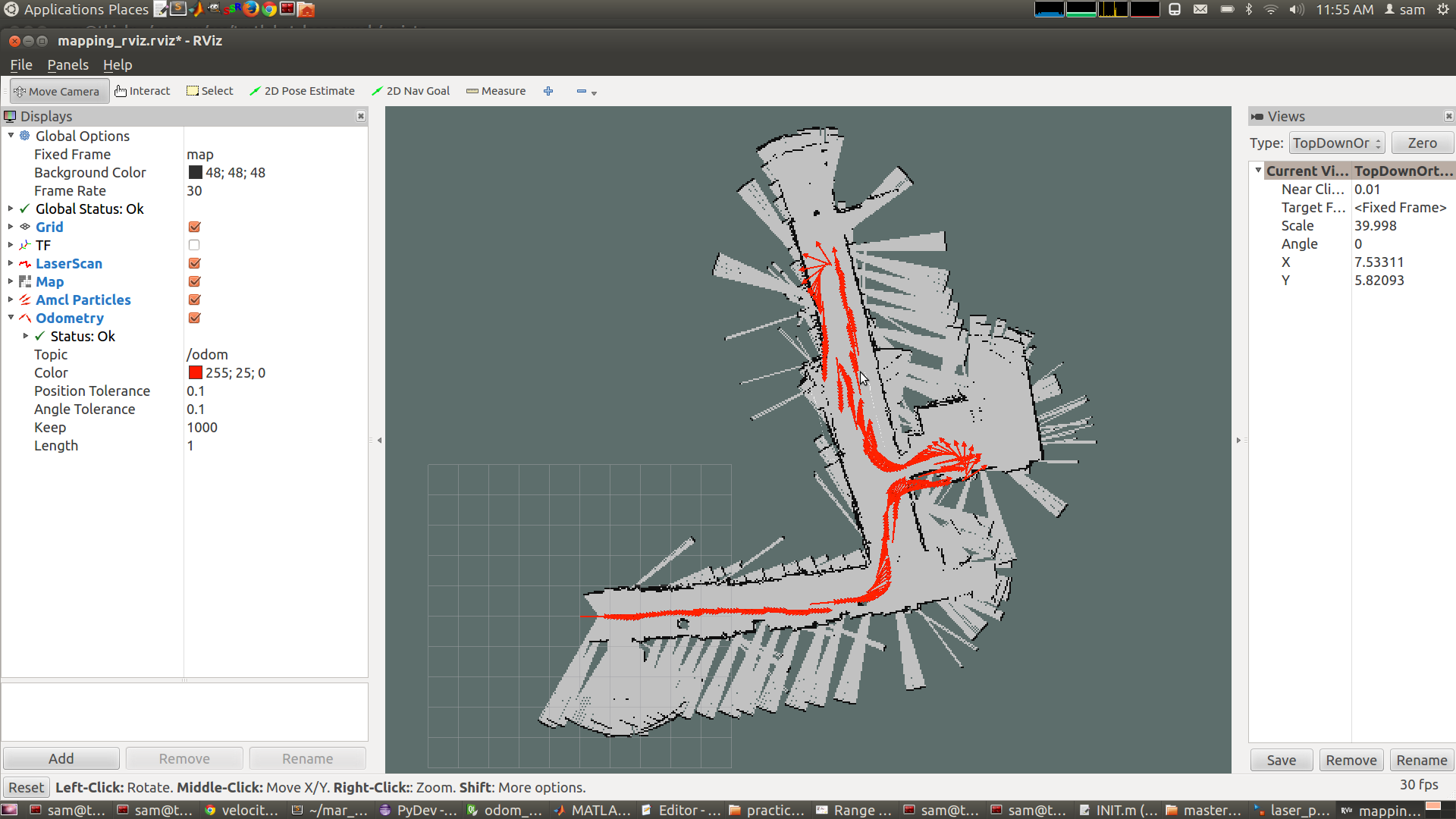Pick the 2D Nav Goal tool
Screen dimensions: 1456x819
click(410, 91)
